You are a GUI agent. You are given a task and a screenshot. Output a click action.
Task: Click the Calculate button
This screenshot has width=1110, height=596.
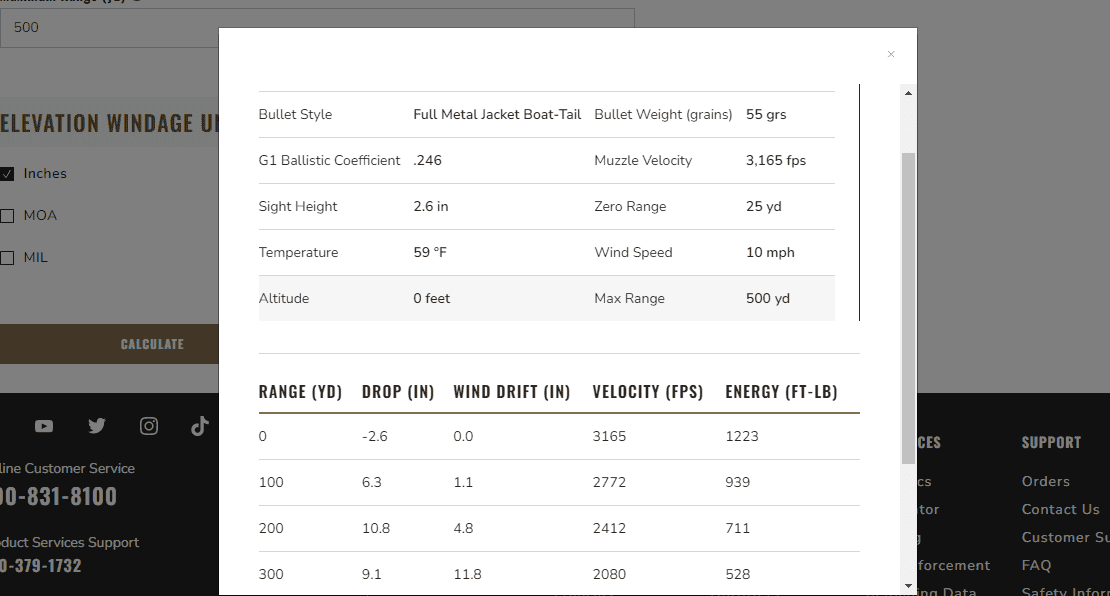109,344
